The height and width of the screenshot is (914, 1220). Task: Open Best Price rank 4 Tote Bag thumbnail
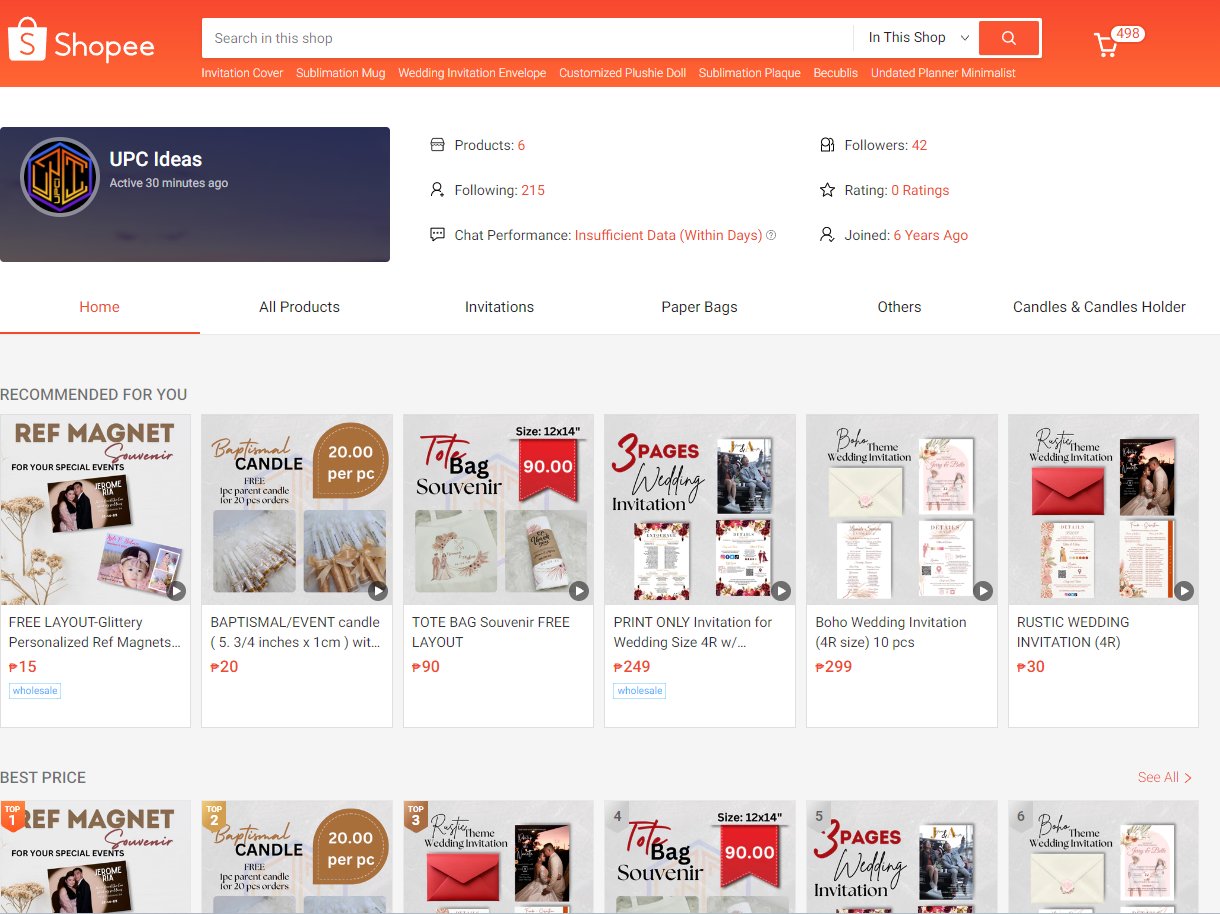point(700,856)
